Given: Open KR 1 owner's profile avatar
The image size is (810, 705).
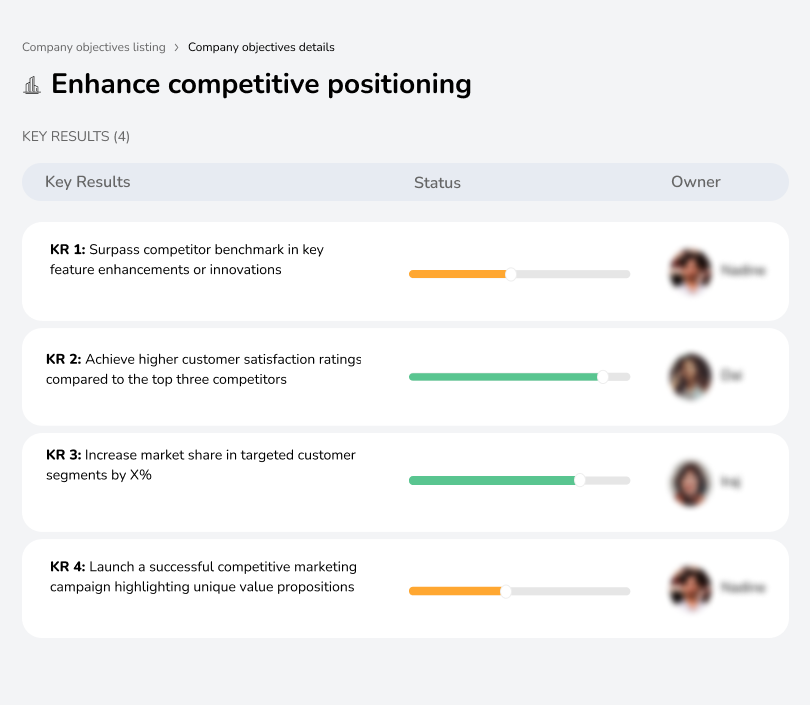Looking at the screenshot, I should (689, 270).
